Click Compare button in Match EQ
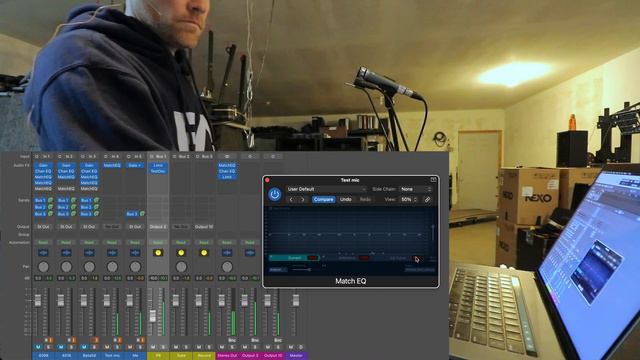Image resolution: width=640 pixels, height=360 pixels. click(x=323, y=200)
